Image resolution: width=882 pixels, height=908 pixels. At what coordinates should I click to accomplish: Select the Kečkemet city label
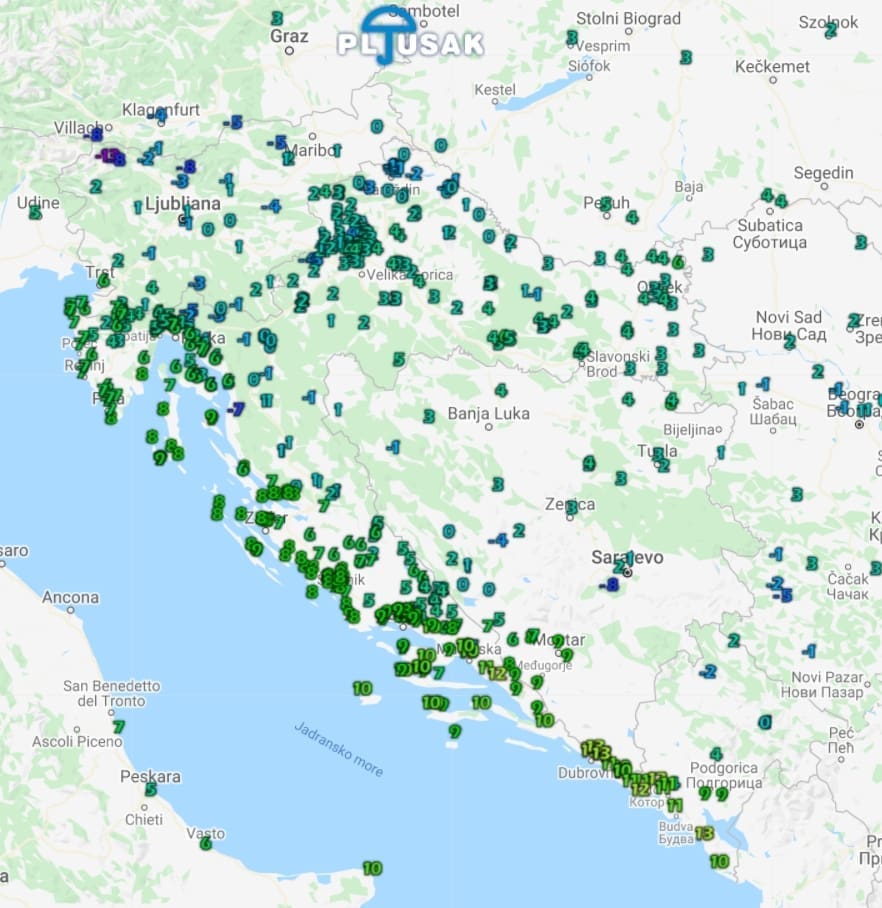(x=772, y=66)
